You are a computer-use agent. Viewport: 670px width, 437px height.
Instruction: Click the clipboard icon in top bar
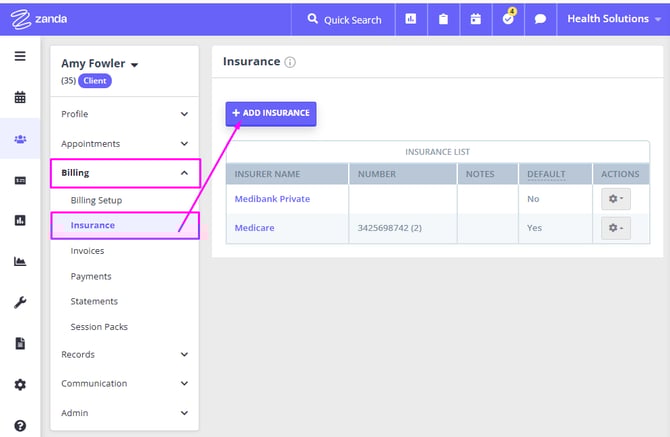[x=443, y=19]
